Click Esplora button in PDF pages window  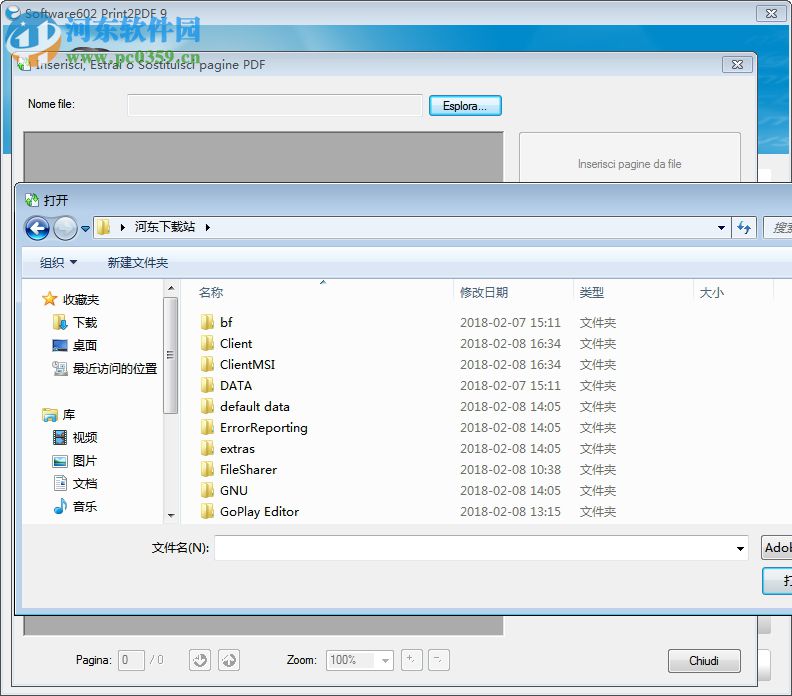pos(465,106)
